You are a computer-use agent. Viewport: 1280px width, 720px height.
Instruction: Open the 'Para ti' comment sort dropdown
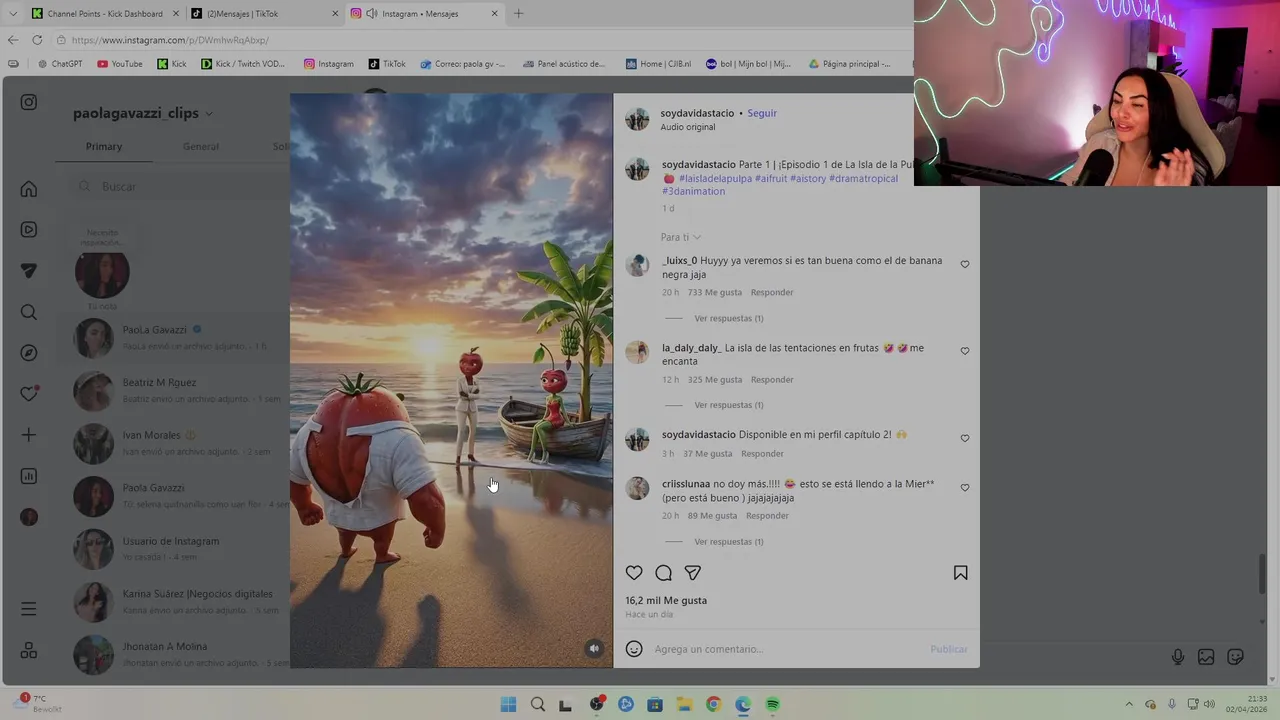point(681,237)
